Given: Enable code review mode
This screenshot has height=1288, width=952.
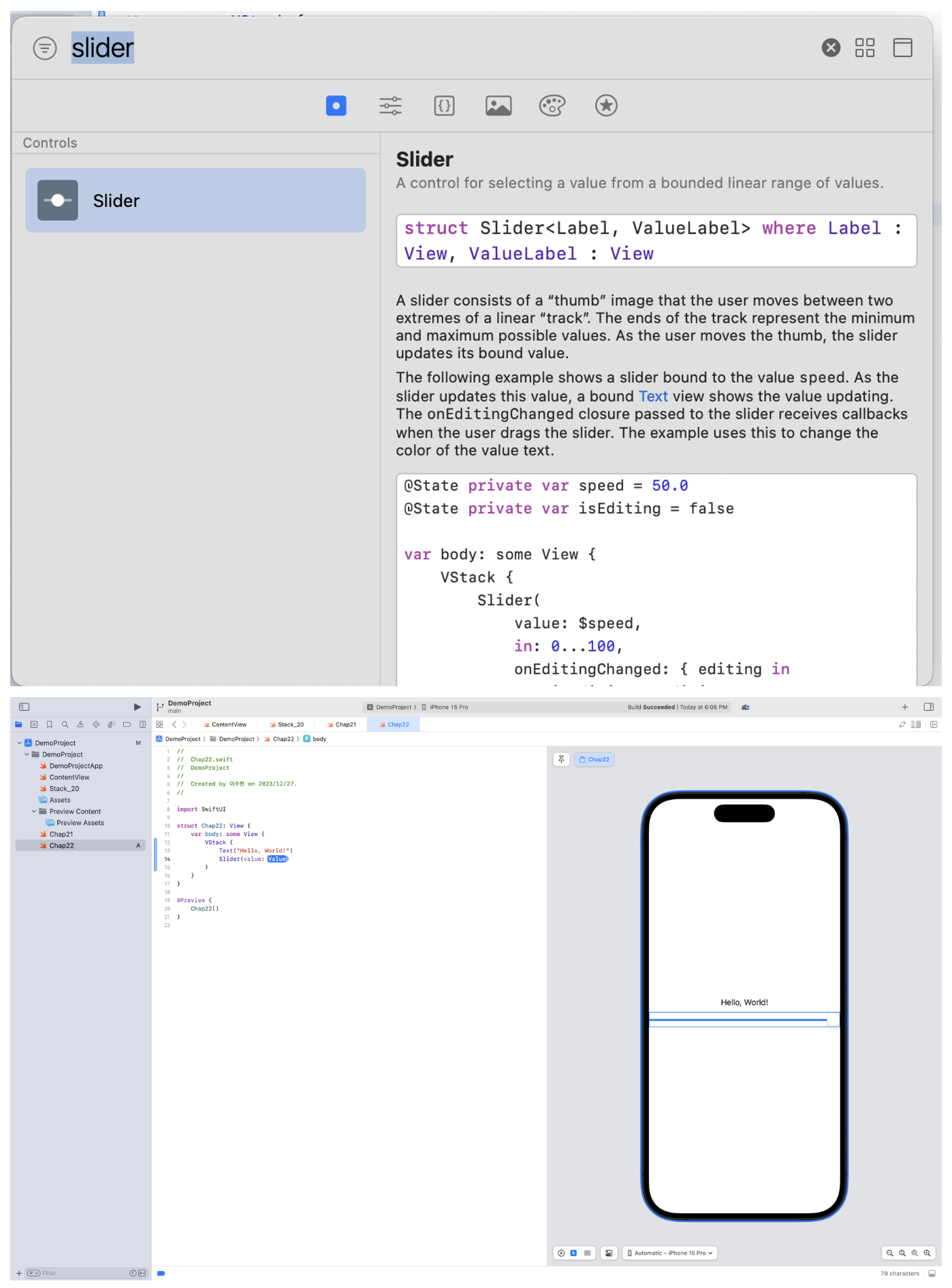Looking at the screenshot, I should click(902, 724).
